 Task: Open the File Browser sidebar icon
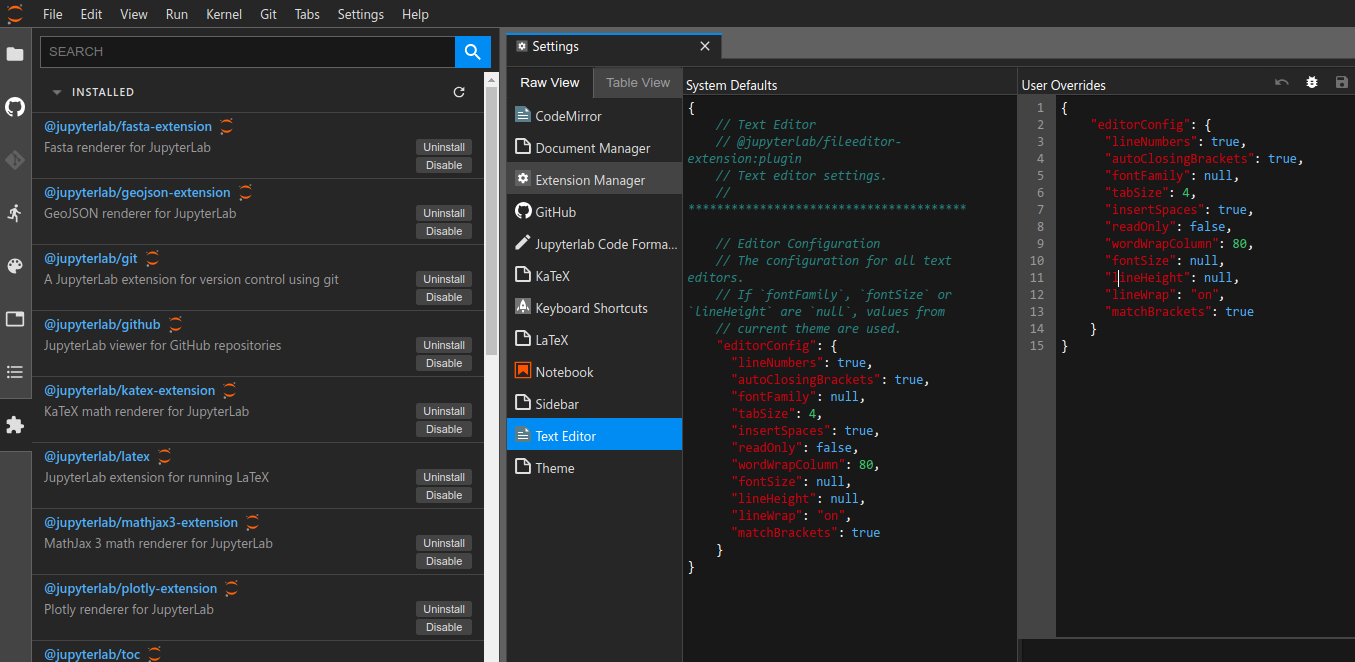[15, 54]
